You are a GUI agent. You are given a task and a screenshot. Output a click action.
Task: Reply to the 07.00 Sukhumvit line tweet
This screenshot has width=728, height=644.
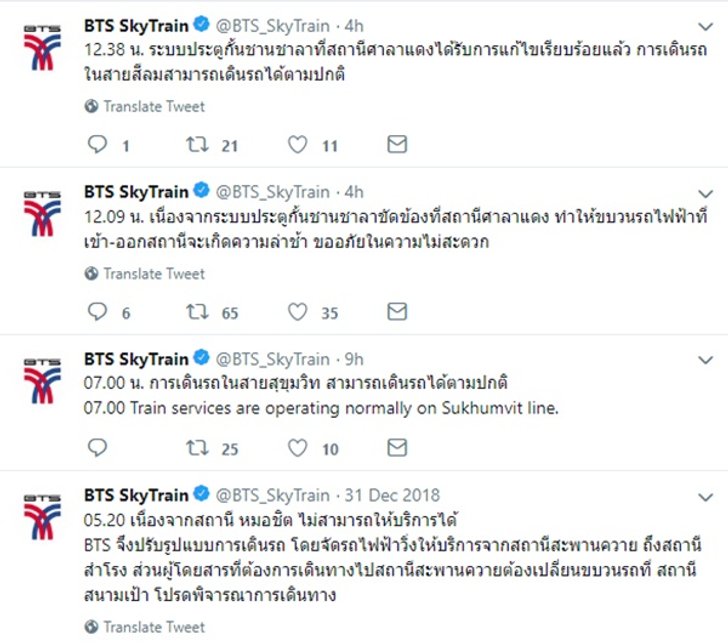click(97, 448)
